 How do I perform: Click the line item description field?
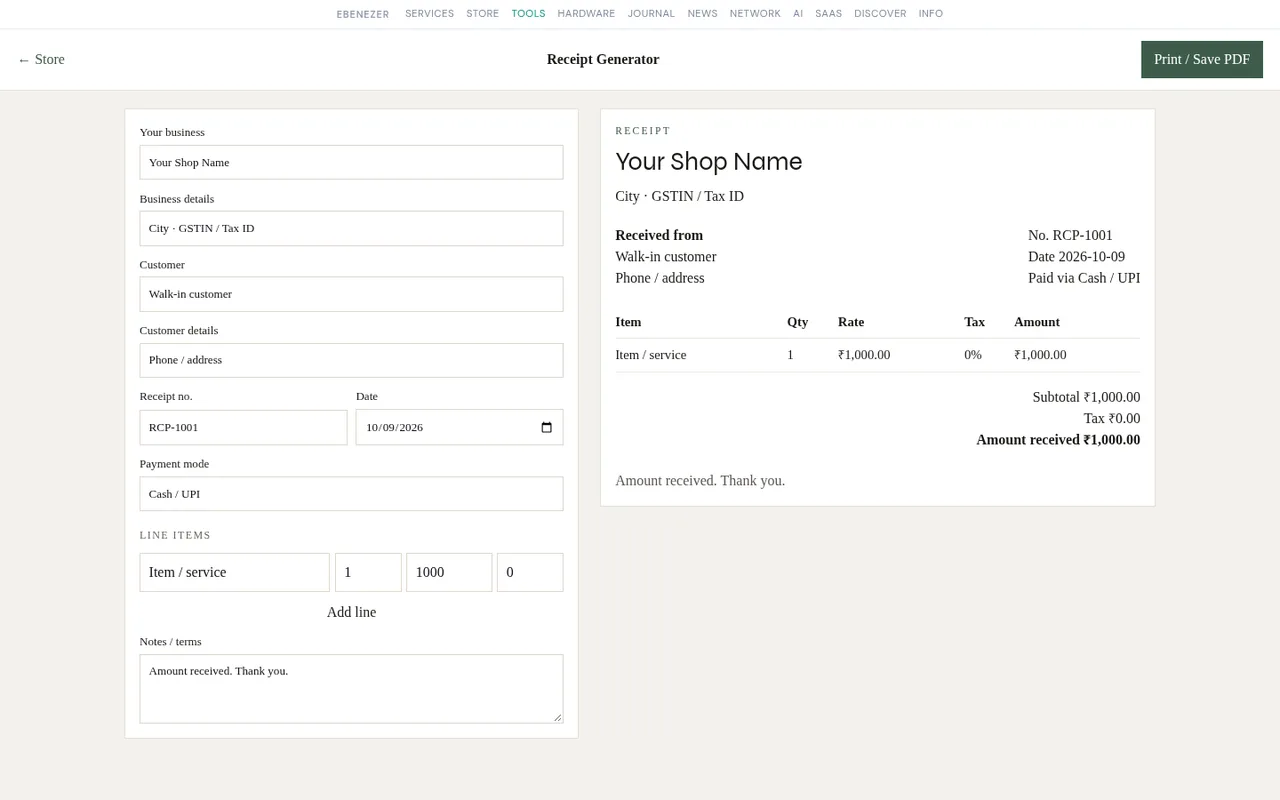(234, 572)
